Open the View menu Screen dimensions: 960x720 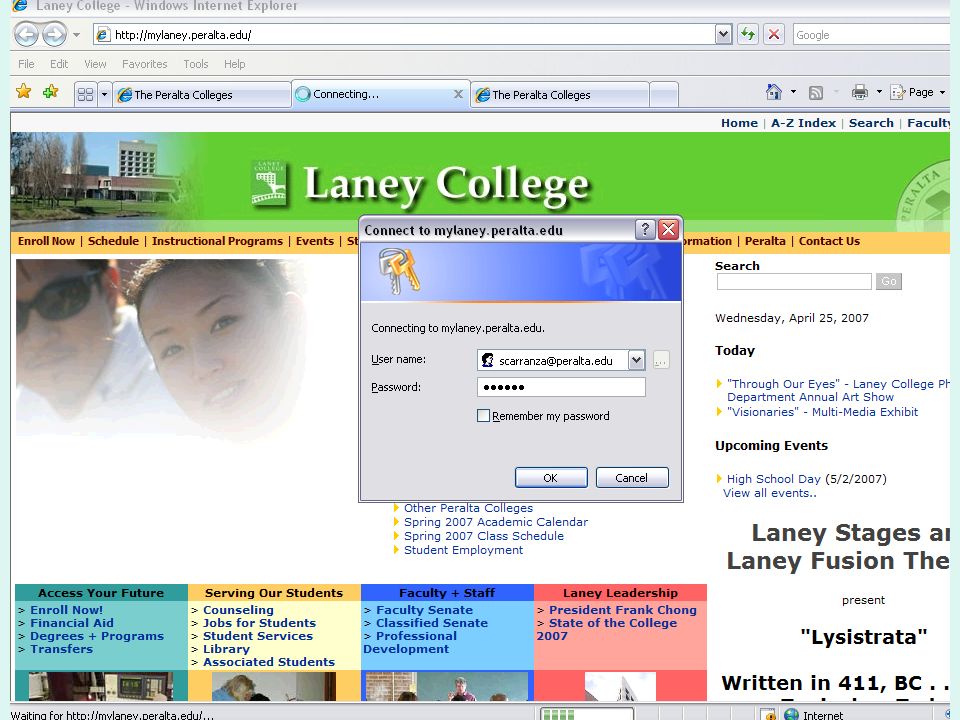pyautogui.click(x=95, y=64)
